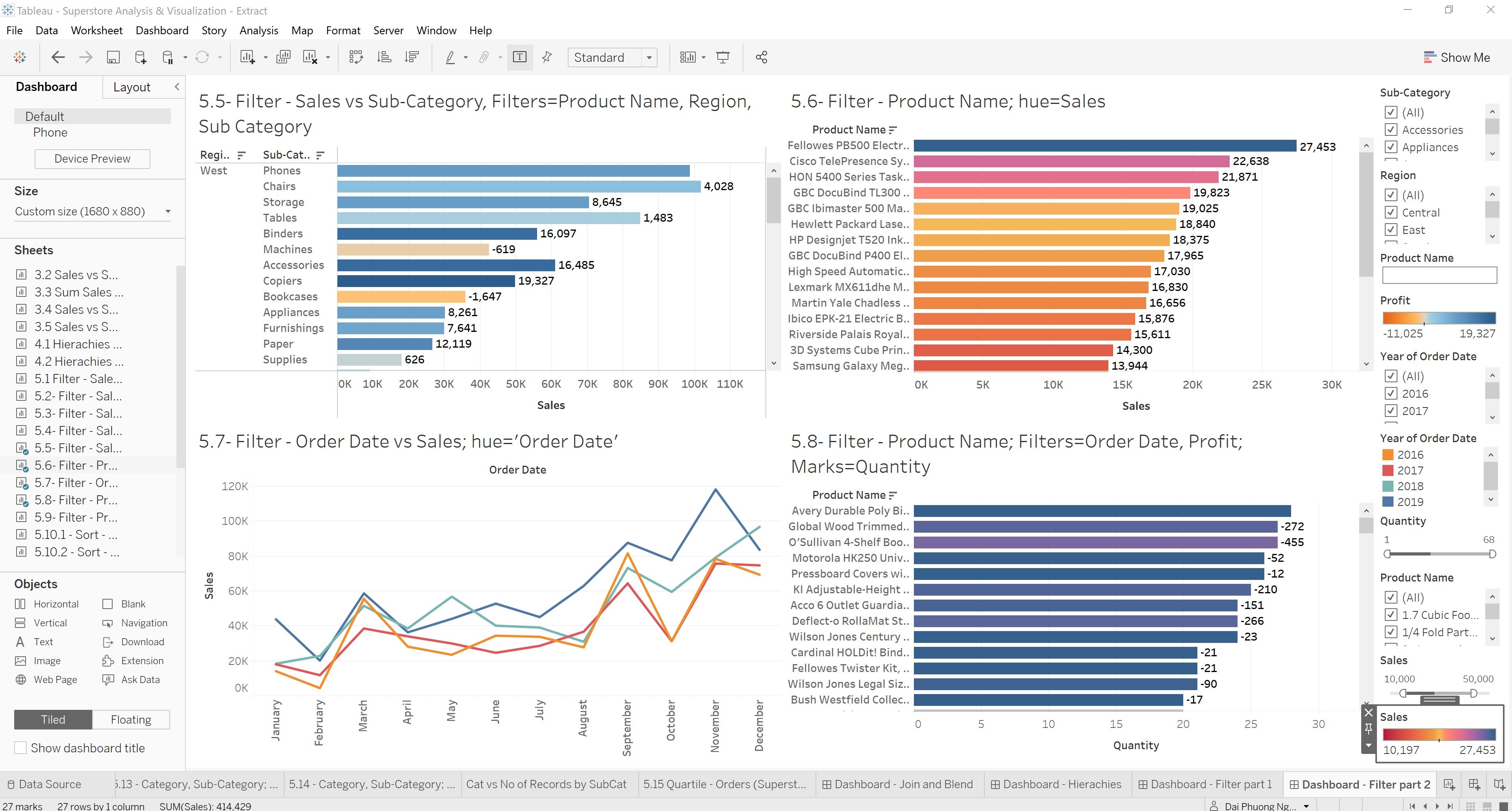This screenshot has width=1512, height=811.
Task: Click the Save icon in toolbar
Action: pos(113,57)
